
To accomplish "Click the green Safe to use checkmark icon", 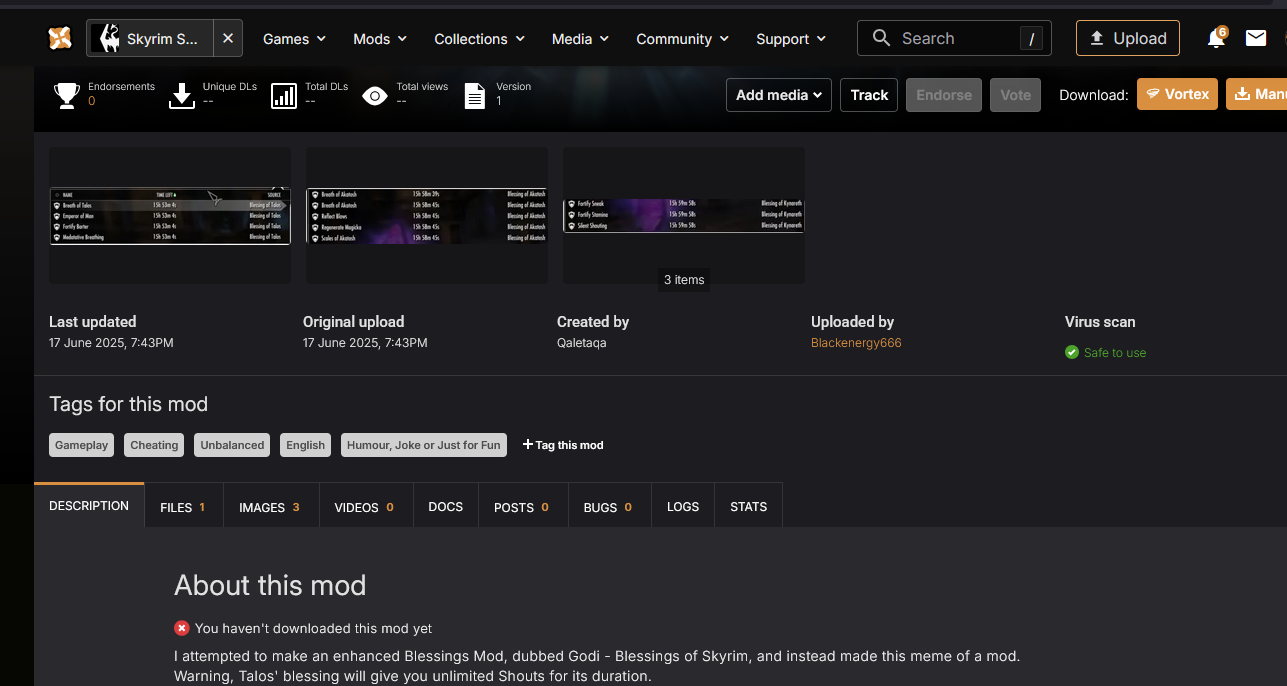I will (1072, 352).
